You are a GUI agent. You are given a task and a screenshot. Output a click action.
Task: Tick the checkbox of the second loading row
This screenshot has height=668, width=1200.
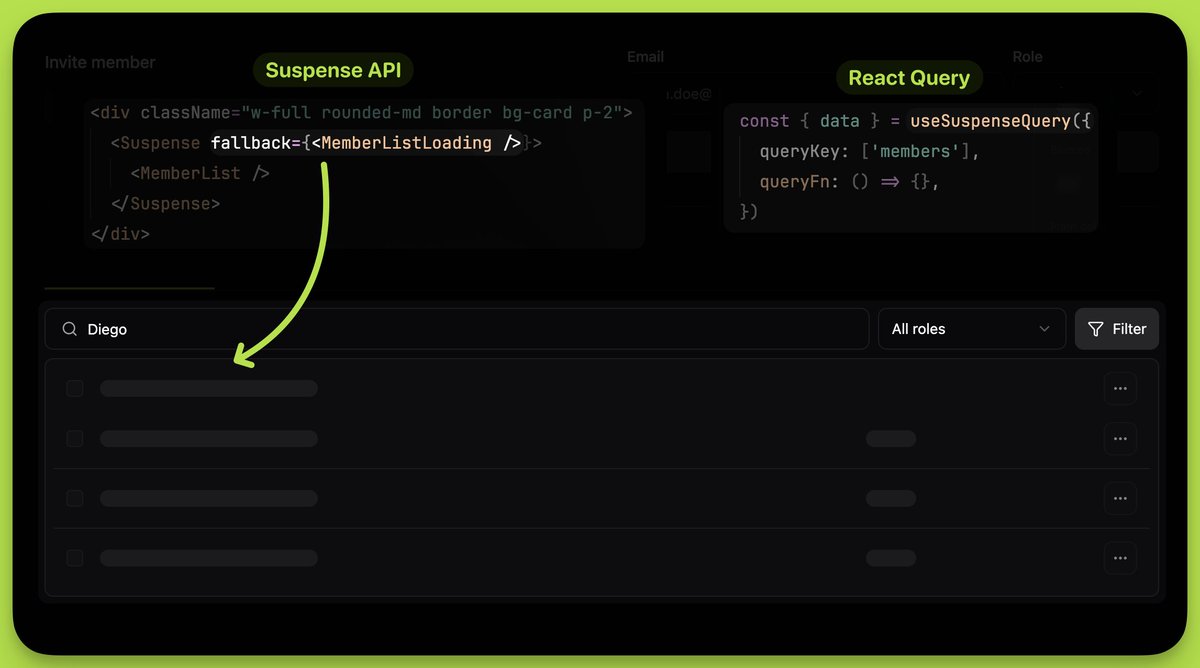pyautogui.click(x=75, y=438)
